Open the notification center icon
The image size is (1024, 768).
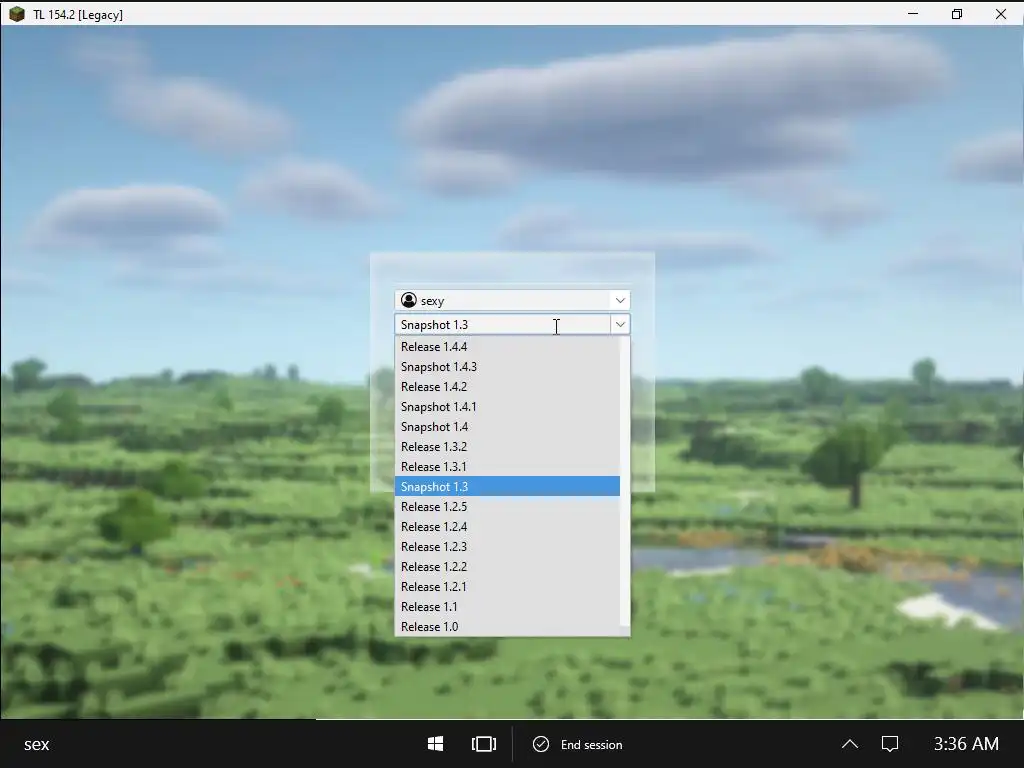pyautogui.click(x=890, y=744)
